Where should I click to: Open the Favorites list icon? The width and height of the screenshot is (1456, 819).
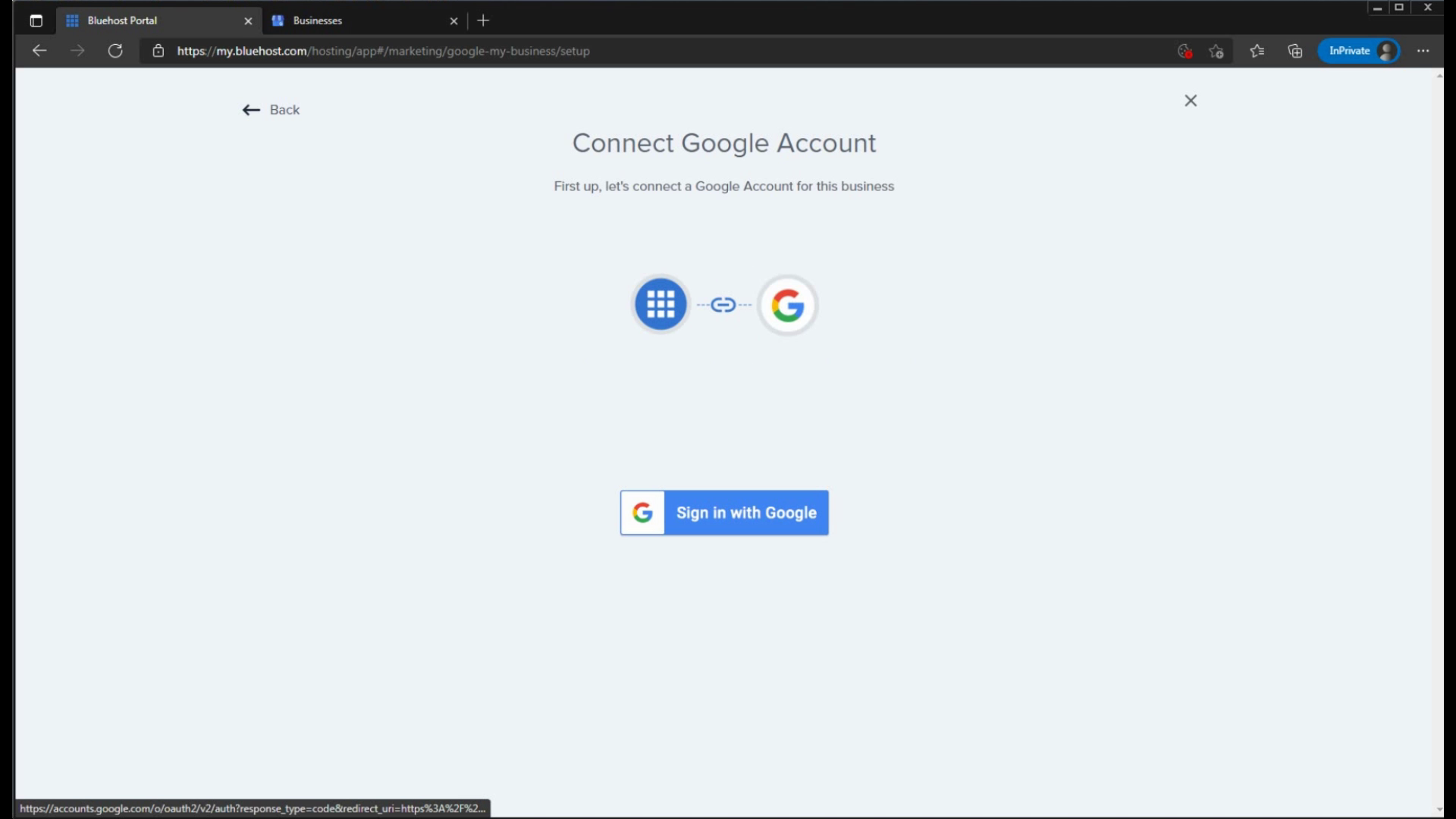tap(1257, 51)
